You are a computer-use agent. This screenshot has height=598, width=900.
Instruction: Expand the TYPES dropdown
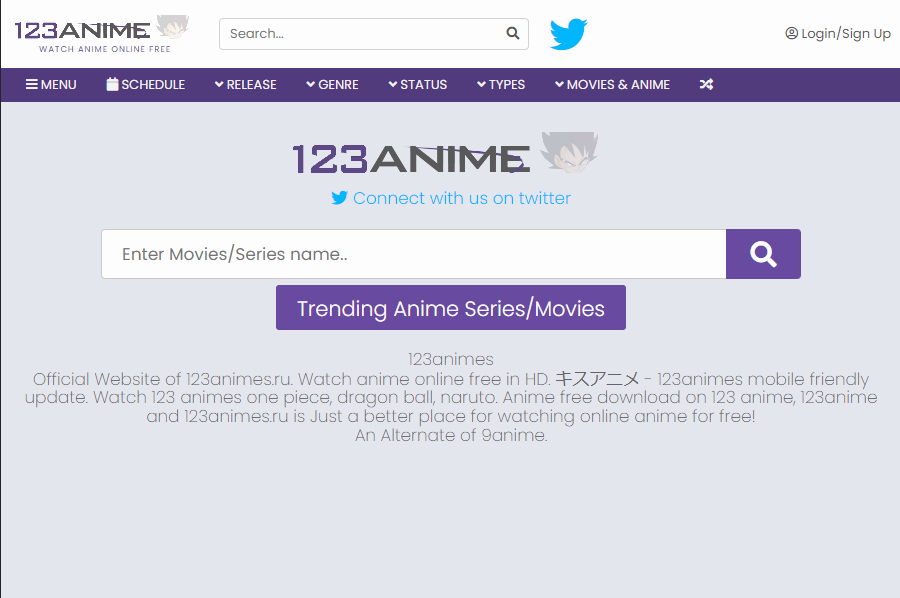pyautogui.click(x=501, y=84)
